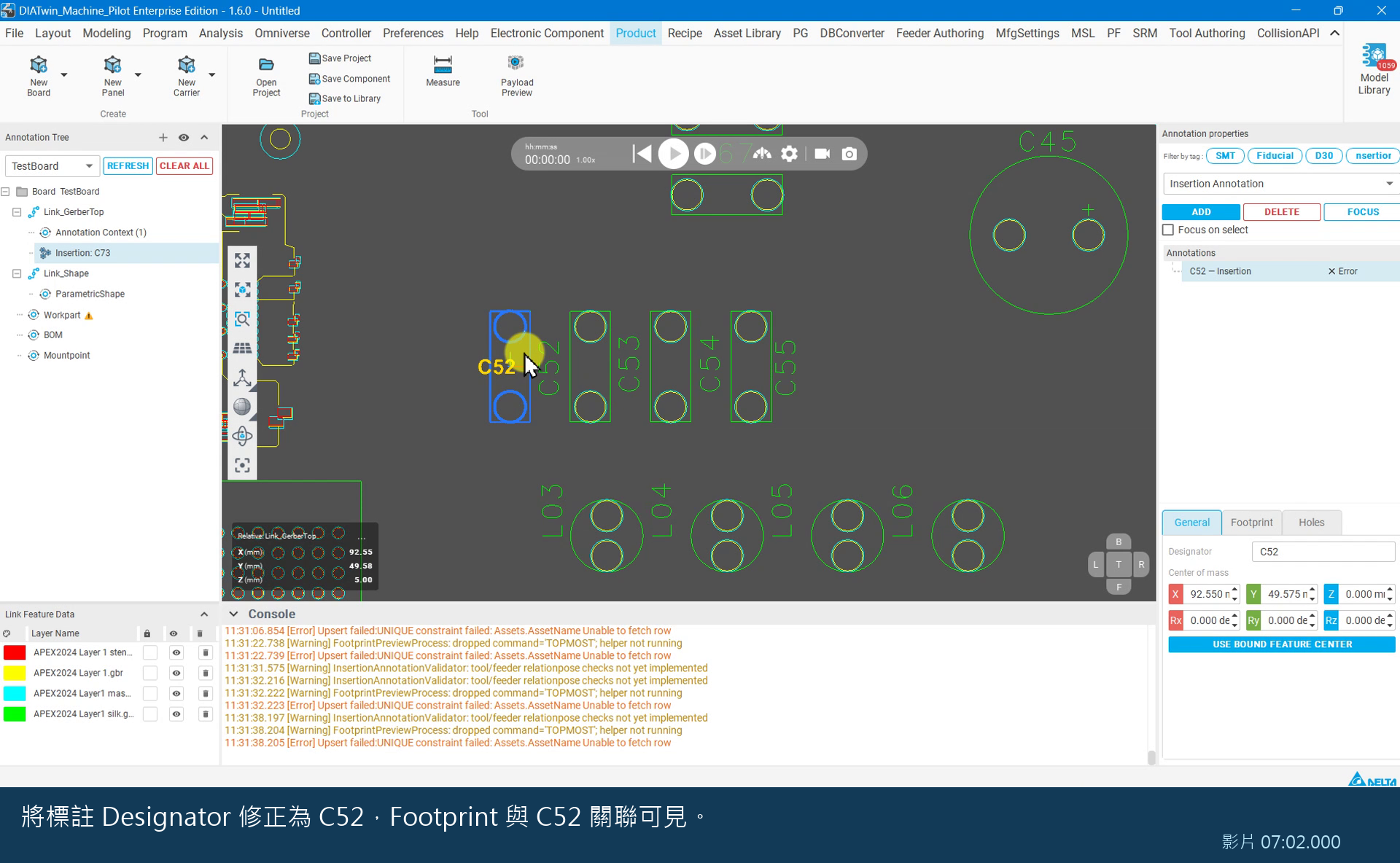Open the TestBoard dropdown
1400x863 pixels.
[x=52, y=166]
